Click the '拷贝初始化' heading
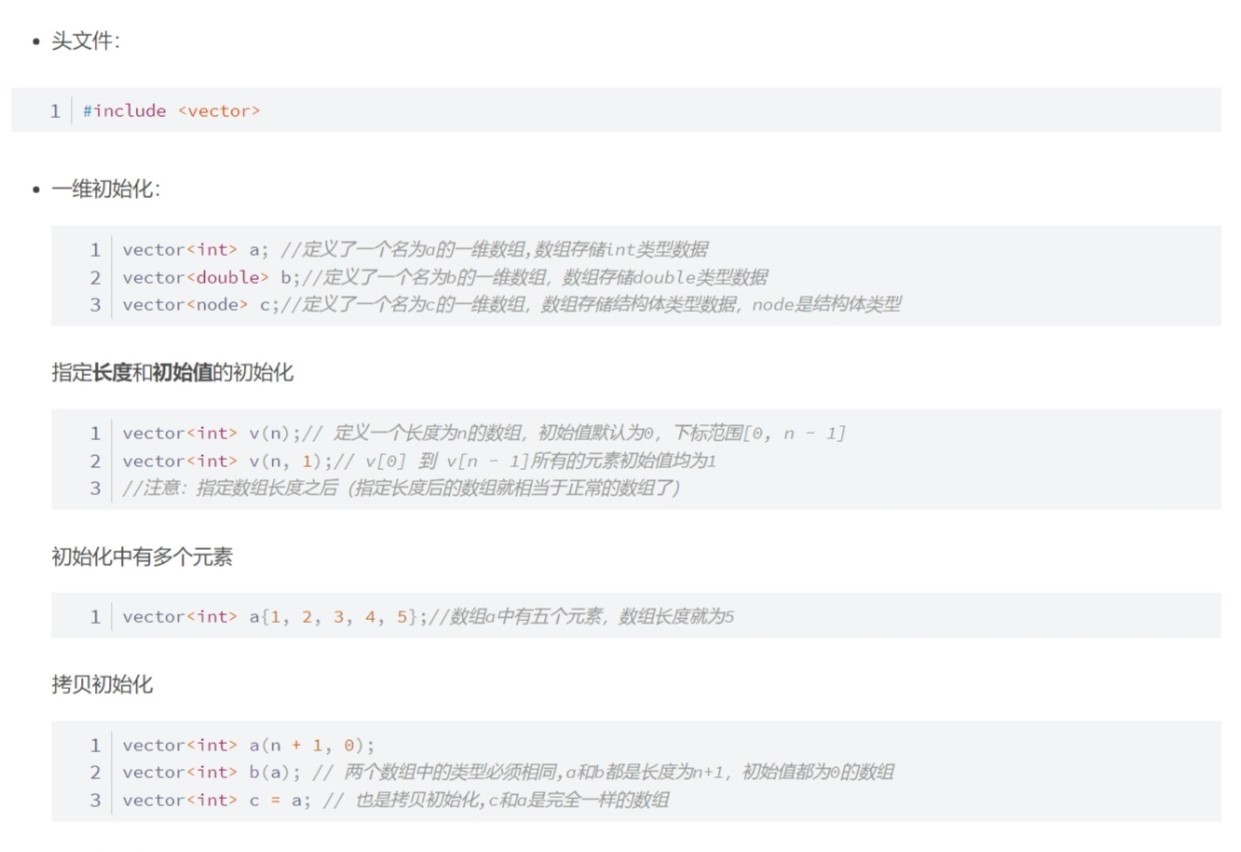This screenshot has width=1241, height=852. tap(101, 685)
